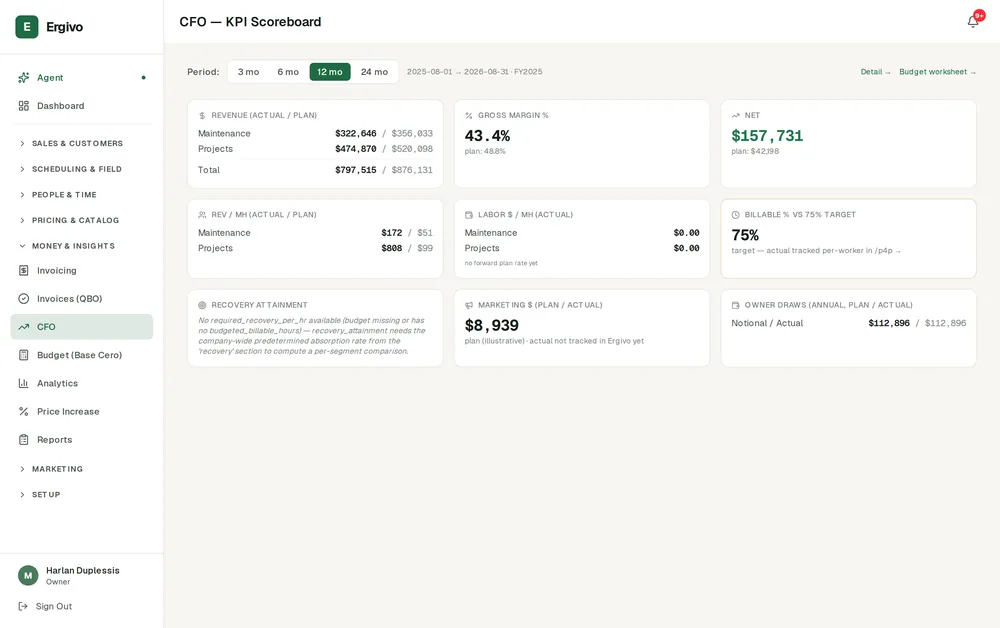Click the Owner Draws notional $112,896 bold value
The image size is (1000, 628).
pos(889,323)
